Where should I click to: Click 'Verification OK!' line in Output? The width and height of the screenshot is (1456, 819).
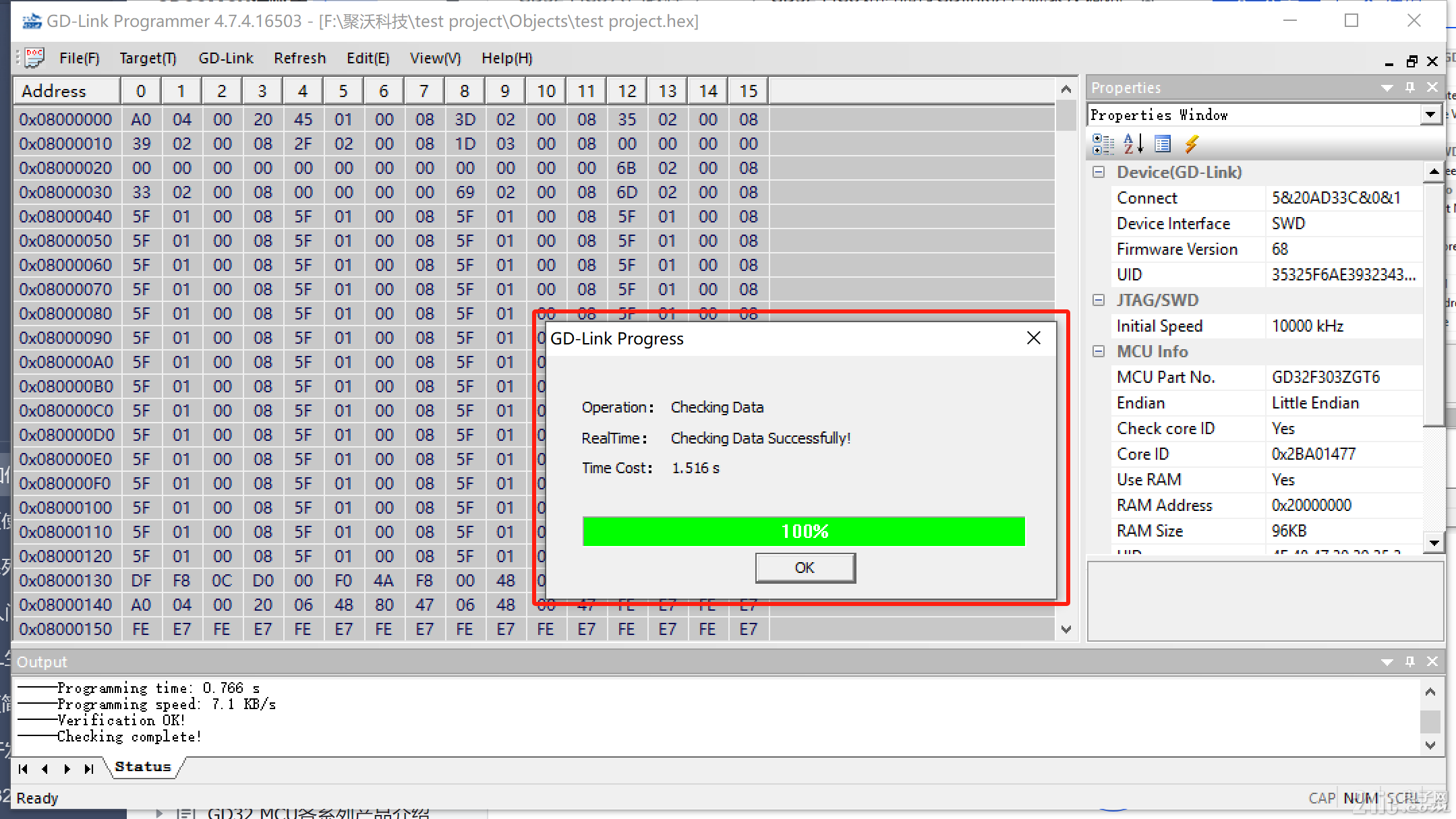[x=121, y=721]
